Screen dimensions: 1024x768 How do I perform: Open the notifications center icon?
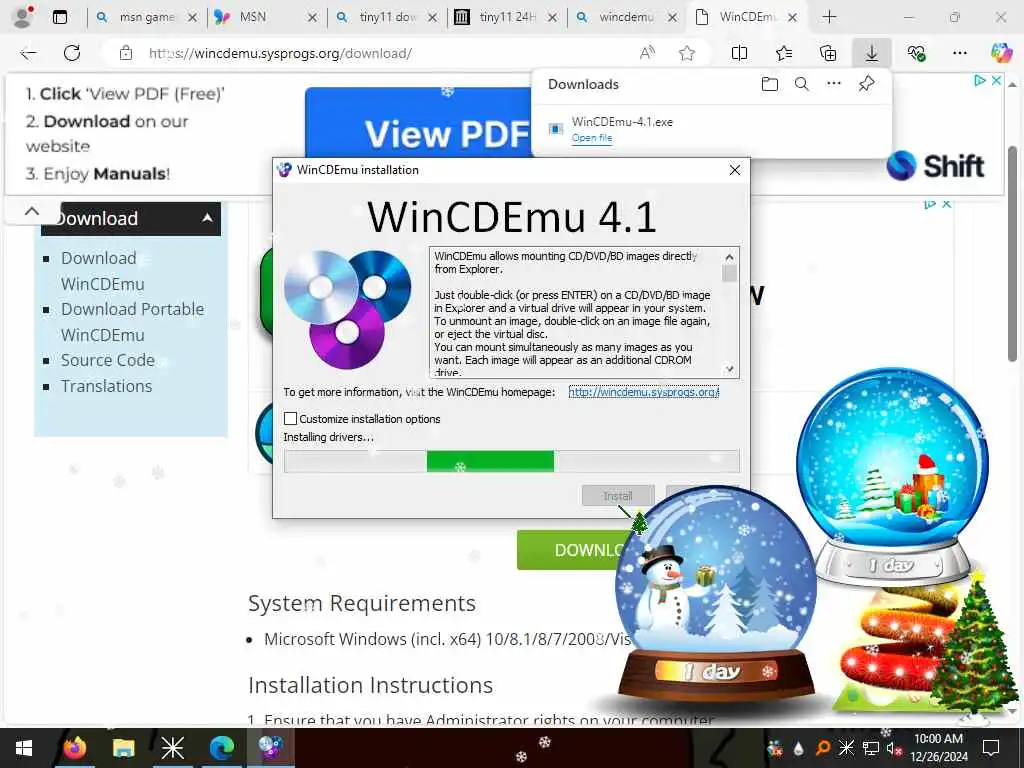pyautogui.click(x=991, y=748)
